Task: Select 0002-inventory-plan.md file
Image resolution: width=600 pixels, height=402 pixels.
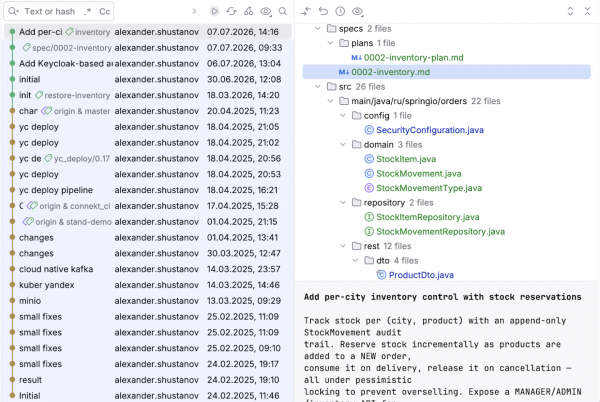Action: pos(413,58)
